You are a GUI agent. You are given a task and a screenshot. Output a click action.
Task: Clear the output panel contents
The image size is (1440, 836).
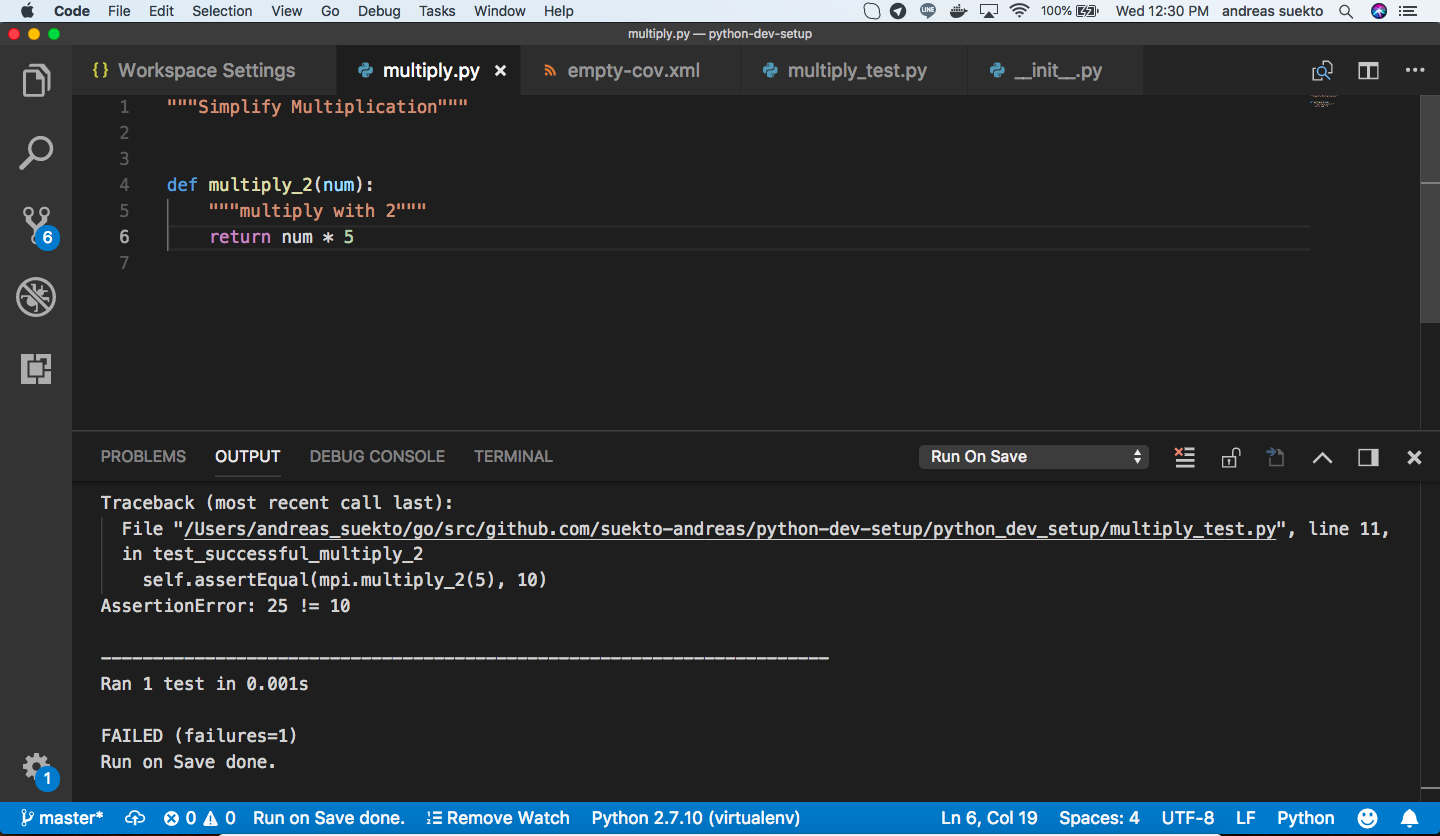[1185, 457]
